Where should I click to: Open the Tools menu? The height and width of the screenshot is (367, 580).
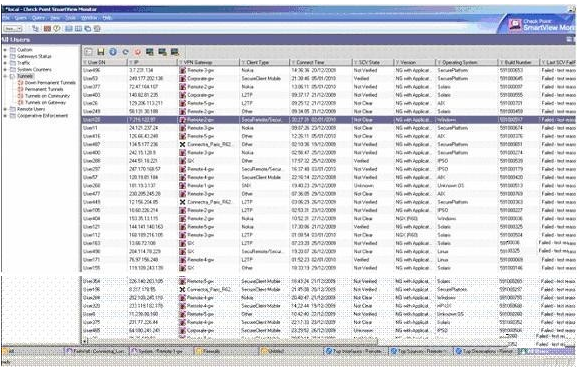click(x=70, y=18)
